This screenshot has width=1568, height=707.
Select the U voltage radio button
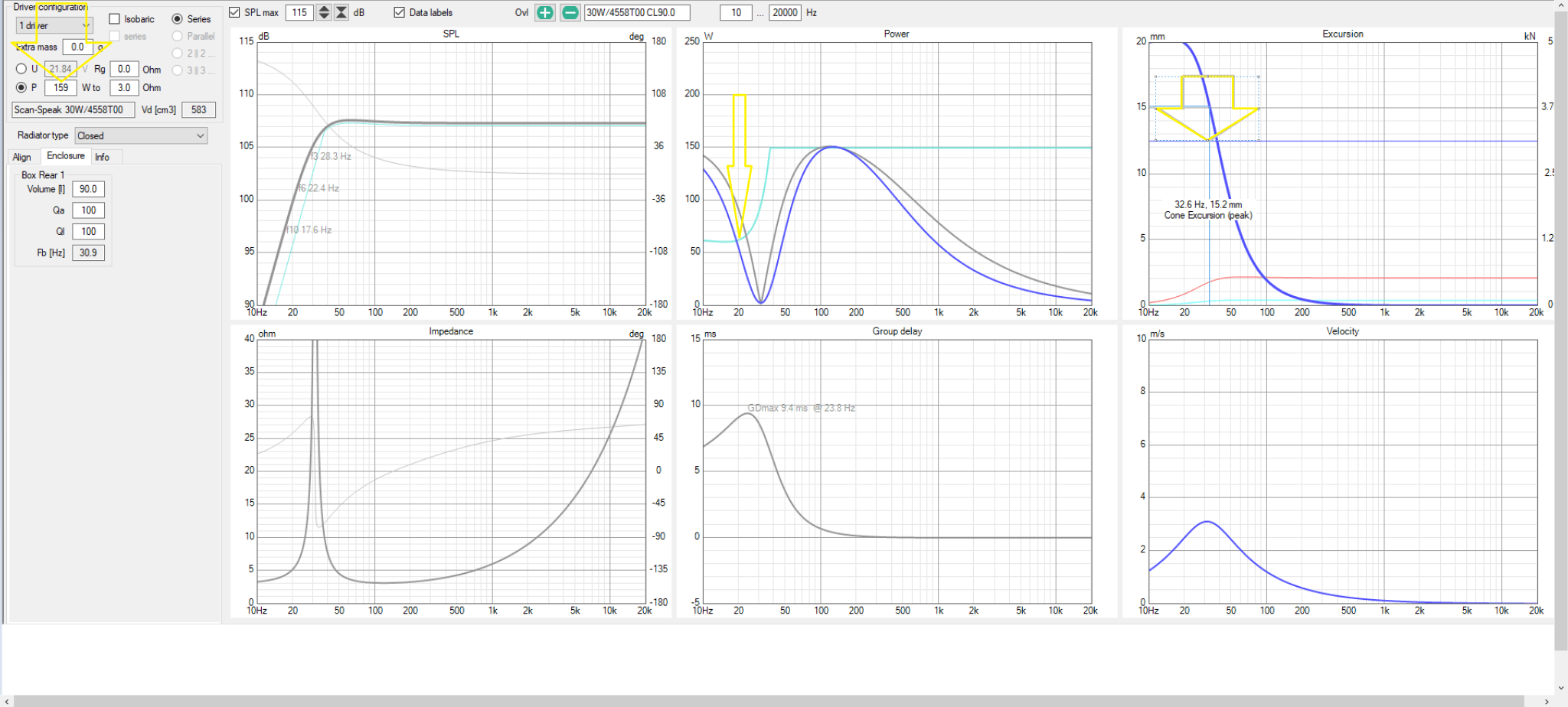click(x=21, y=69)
